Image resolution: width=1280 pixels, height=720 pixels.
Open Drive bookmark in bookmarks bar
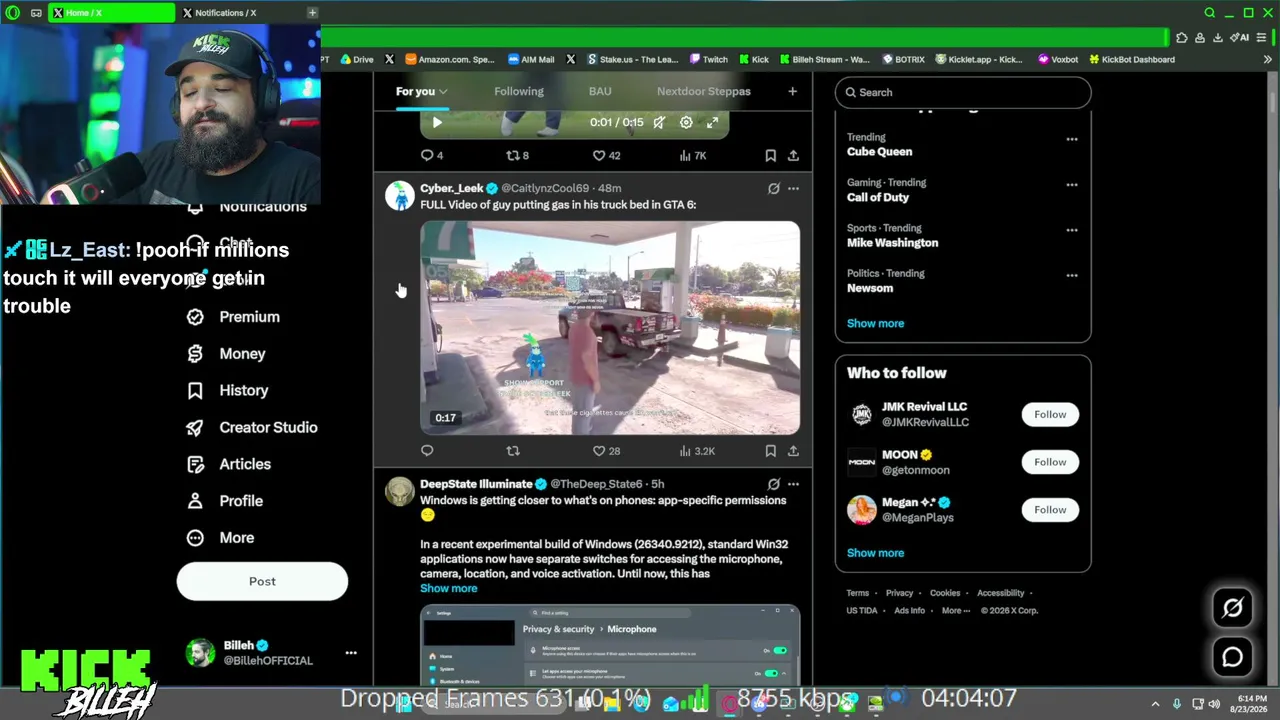point(356,60)
